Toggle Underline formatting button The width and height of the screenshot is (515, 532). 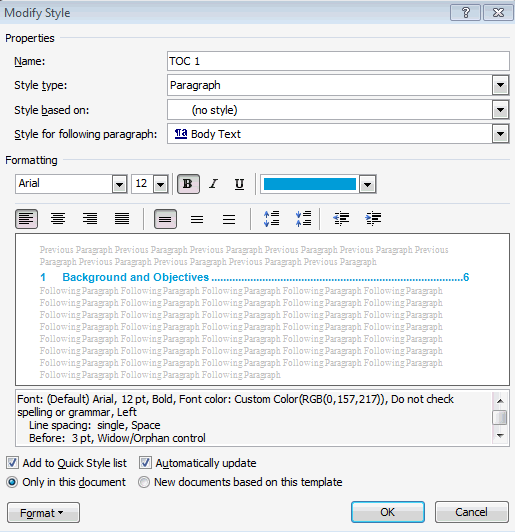[239, 184]
